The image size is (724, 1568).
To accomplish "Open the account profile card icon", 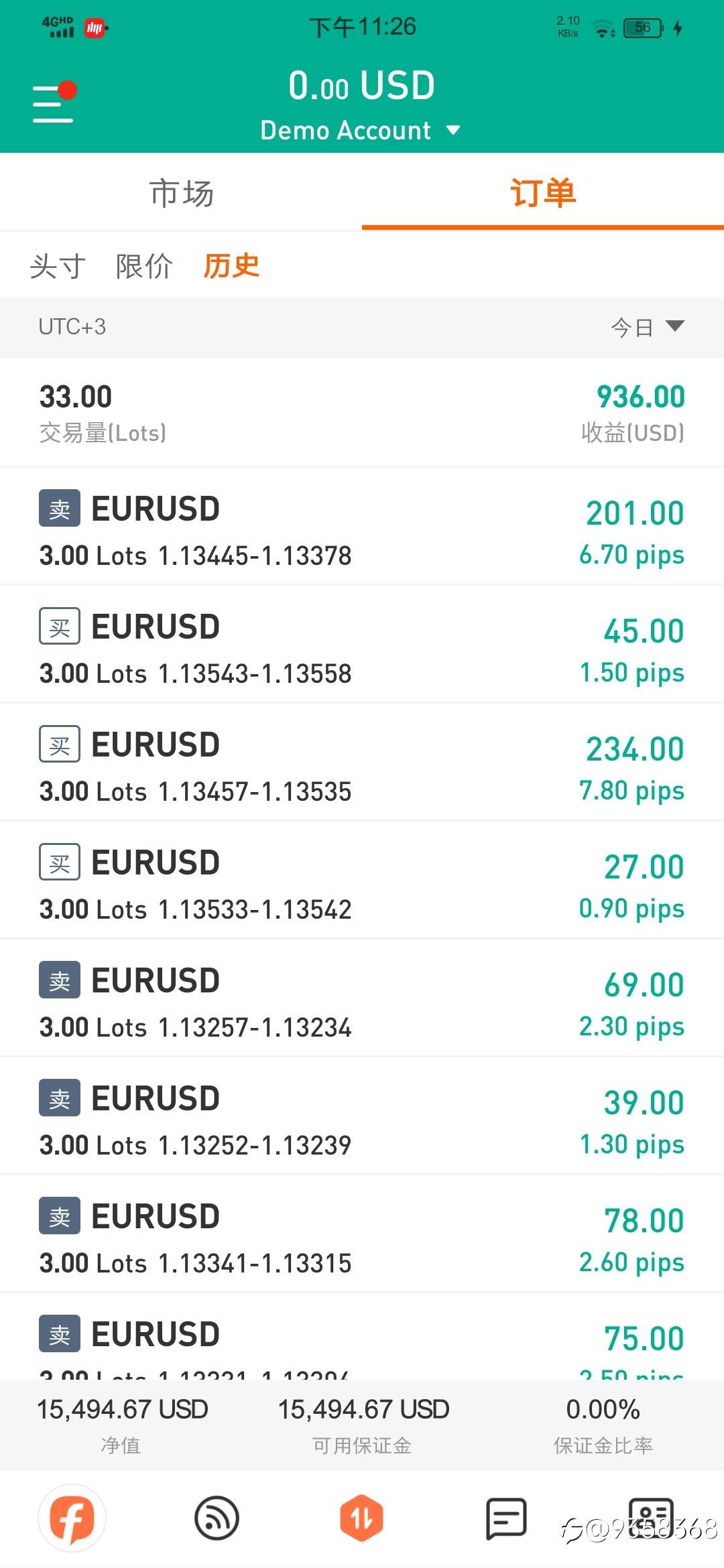I will click(650, 1517).
